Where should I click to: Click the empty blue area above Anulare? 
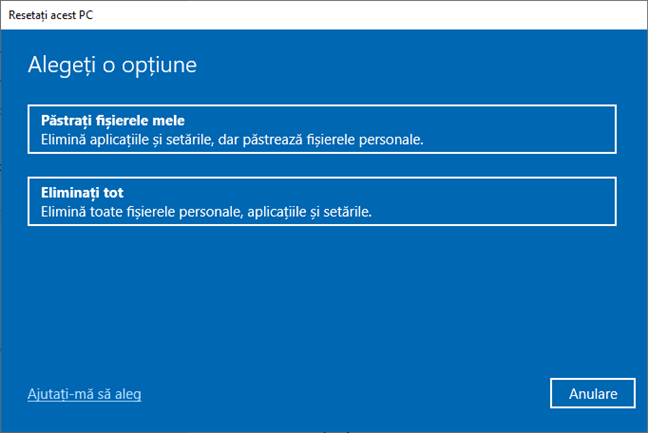click(591, 330)
